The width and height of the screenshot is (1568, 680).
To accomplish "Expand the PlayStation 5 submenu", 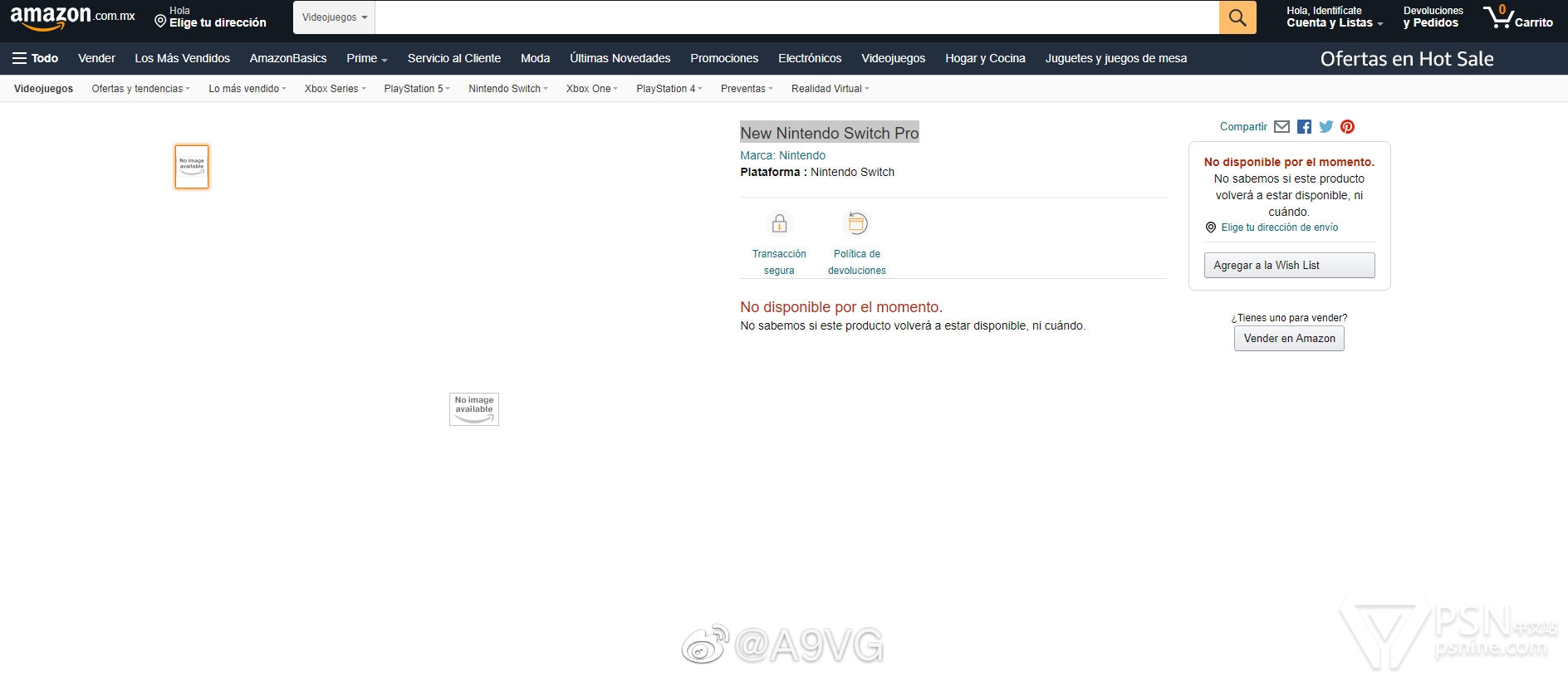I will (416, 89).
